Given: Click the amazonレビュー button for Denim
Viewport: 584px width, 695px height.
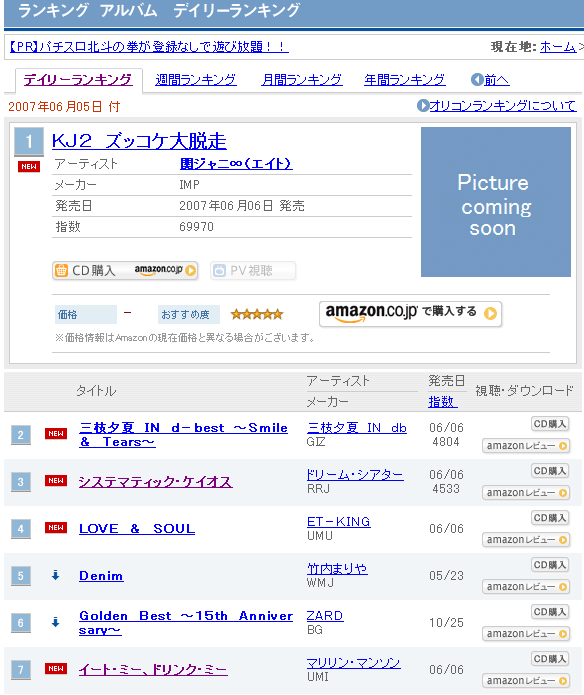Looking at the screenshot, I should (x=526, y=587).
